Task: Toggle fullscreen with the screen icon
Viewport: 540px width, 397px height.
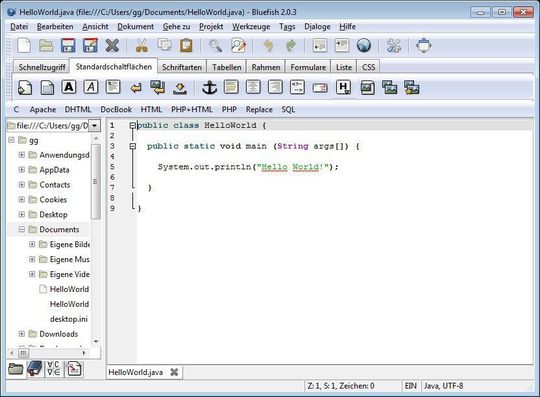Action: click(423, 45)
